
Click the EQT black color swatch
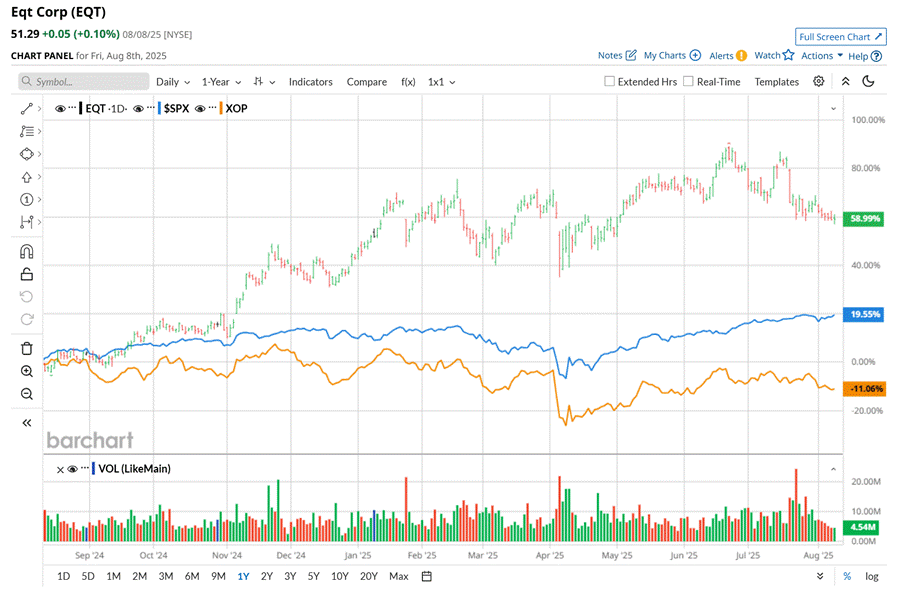point(81,108)
